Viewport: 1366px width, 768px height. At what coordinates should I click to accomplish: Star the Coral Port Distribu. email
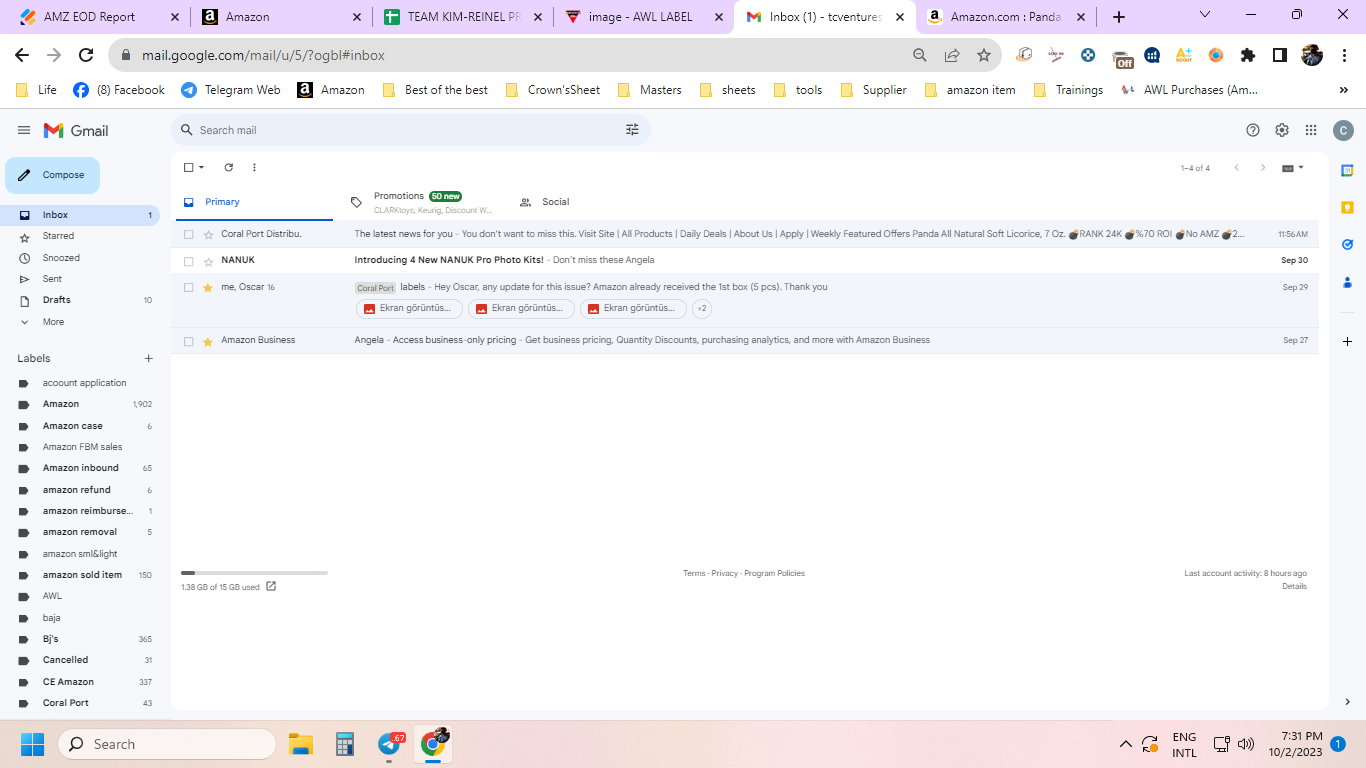pyautogui.click(x=208, y=234)
